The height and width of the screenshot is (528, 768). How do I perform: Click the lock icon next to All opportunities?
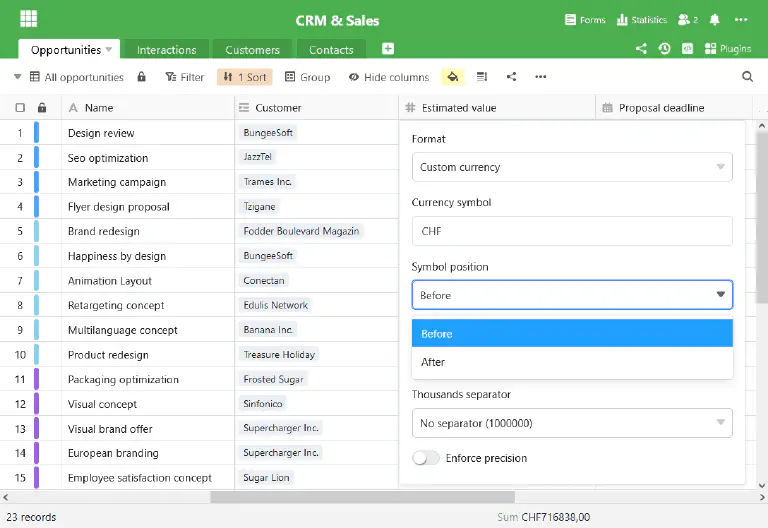tap(142, 76)
